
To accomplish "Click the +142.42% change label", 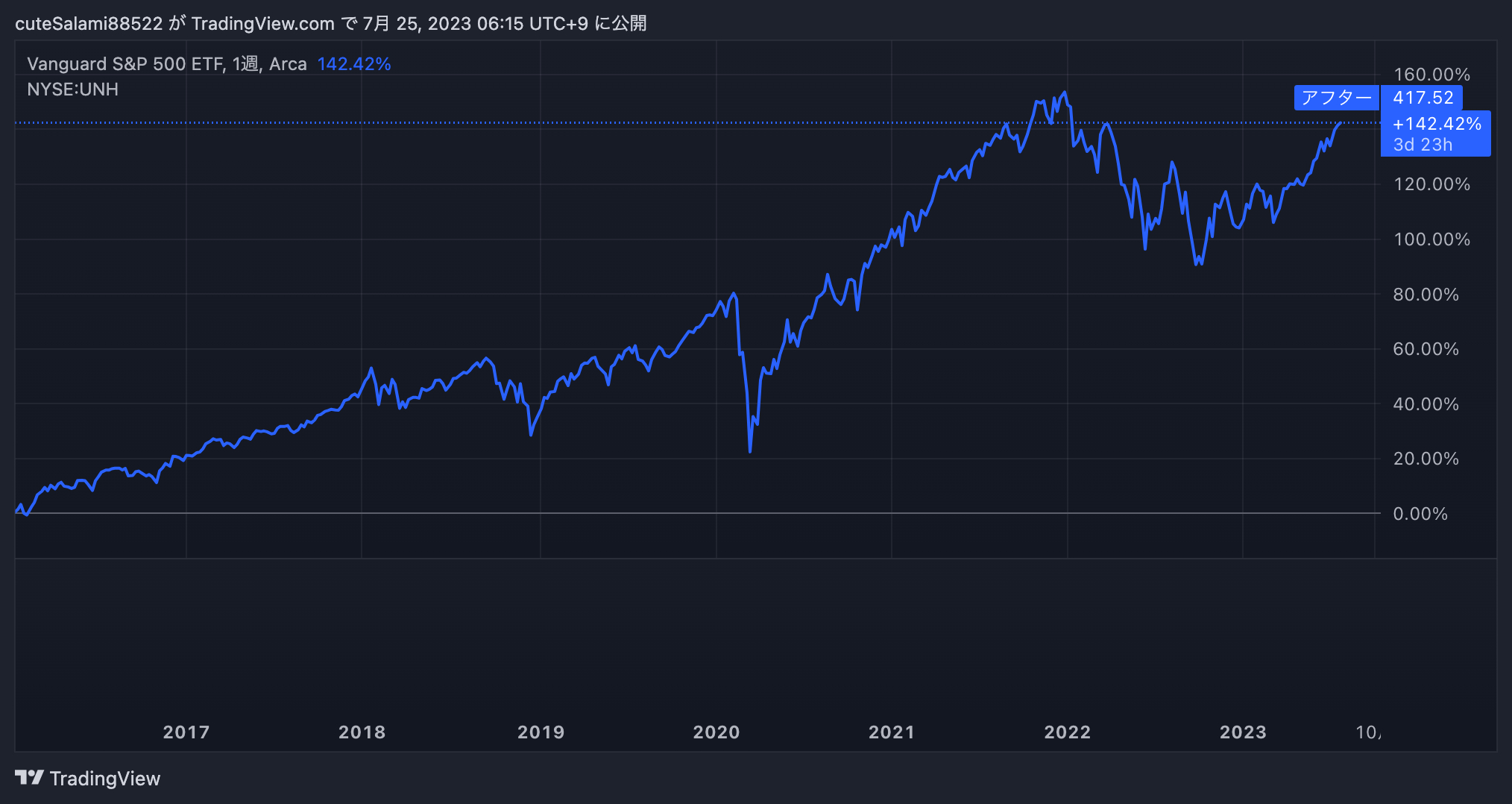I will click(1437, 124).
